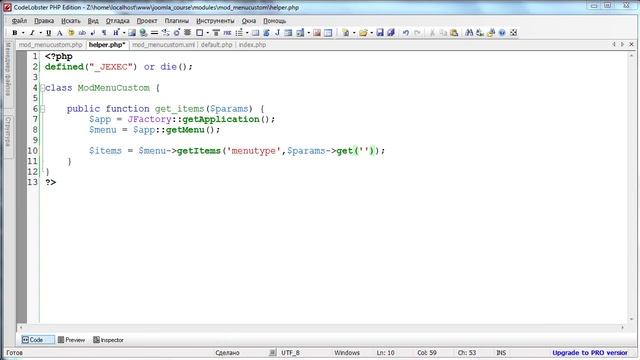Switch to mod_menucustom.xml tab

(x=164, y=45)
